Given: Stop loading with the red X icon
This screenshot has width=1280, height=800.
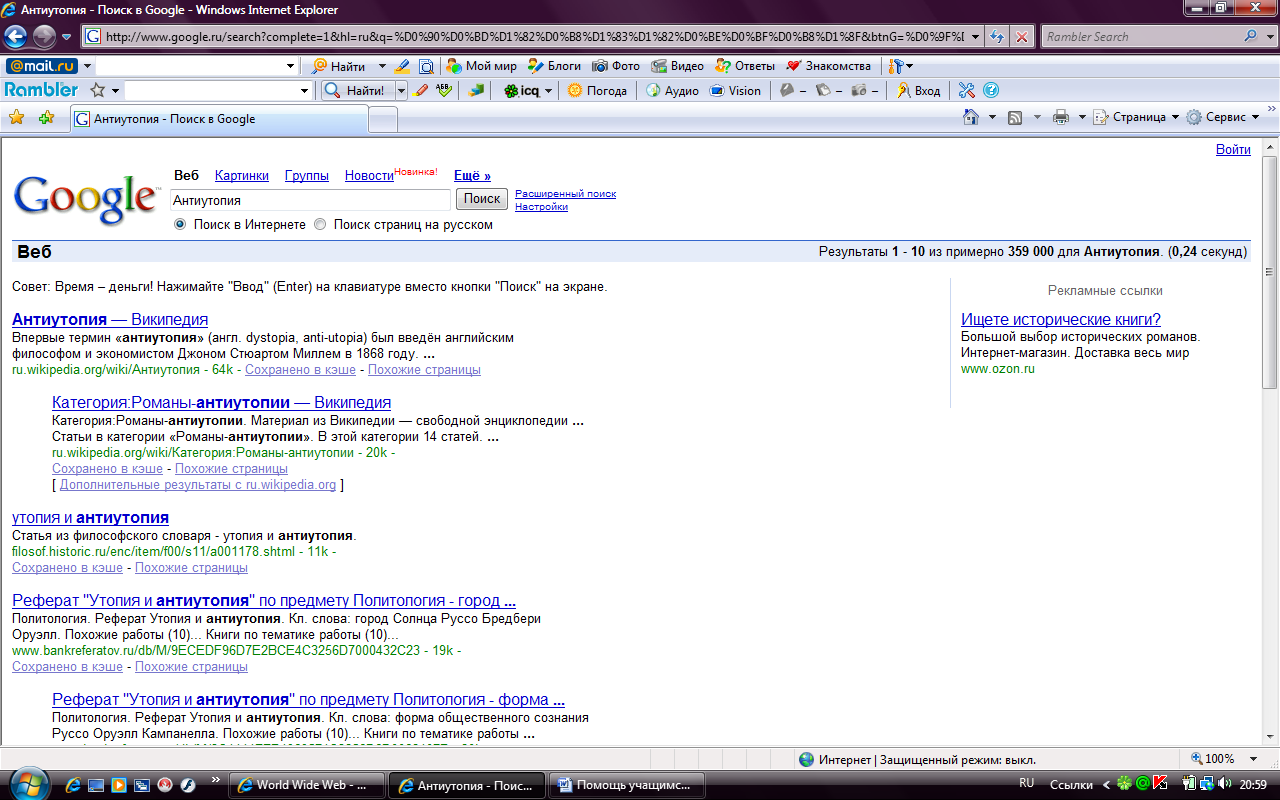Looking at the screenshot, I should point(1021,37).
